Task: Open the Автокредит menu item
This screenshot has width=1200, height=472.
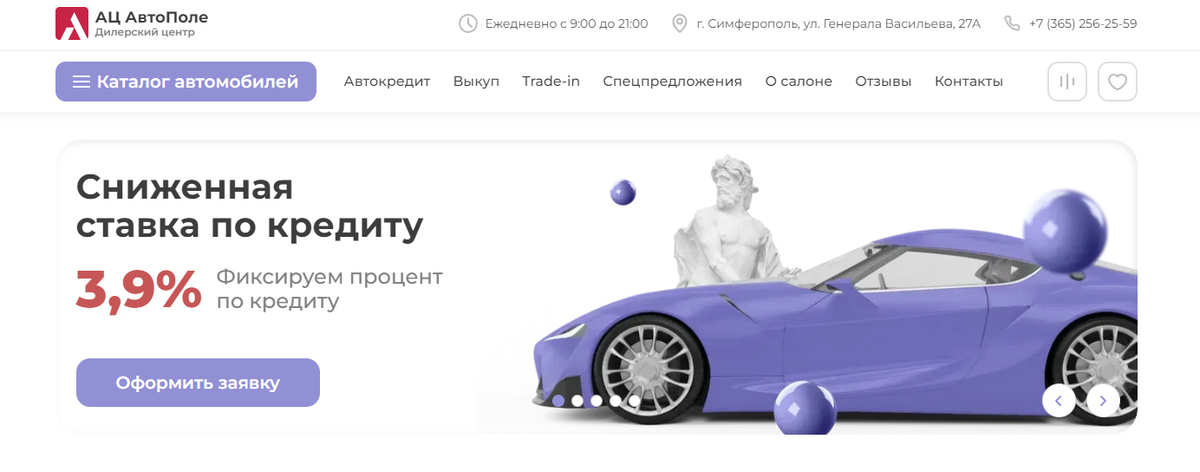Action: 387,82
